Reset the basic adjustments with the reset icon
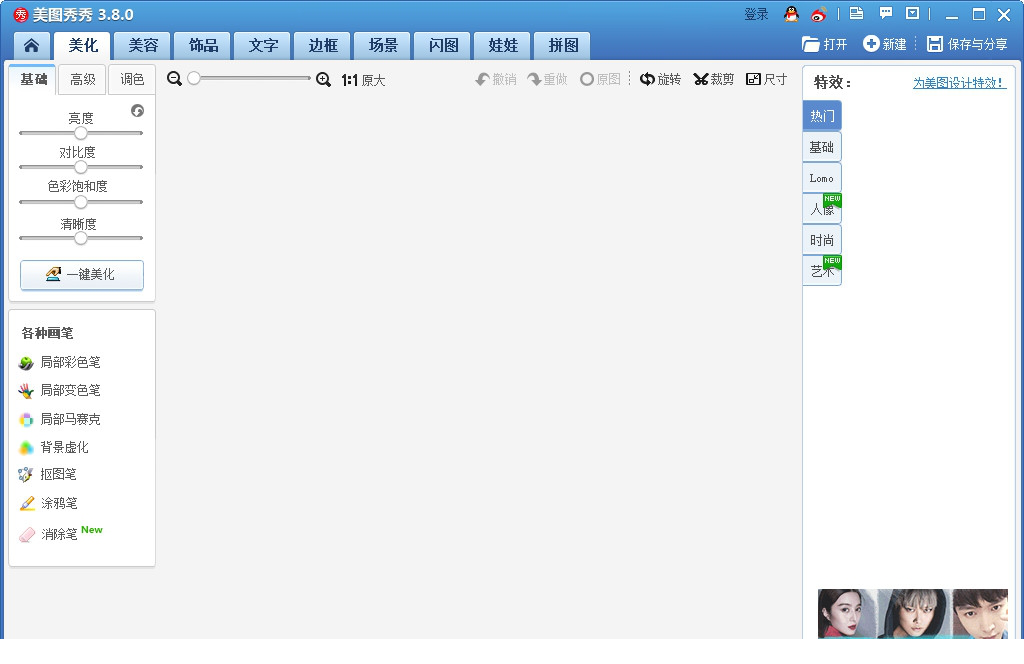1024x664 pixels. pos(137,110)
